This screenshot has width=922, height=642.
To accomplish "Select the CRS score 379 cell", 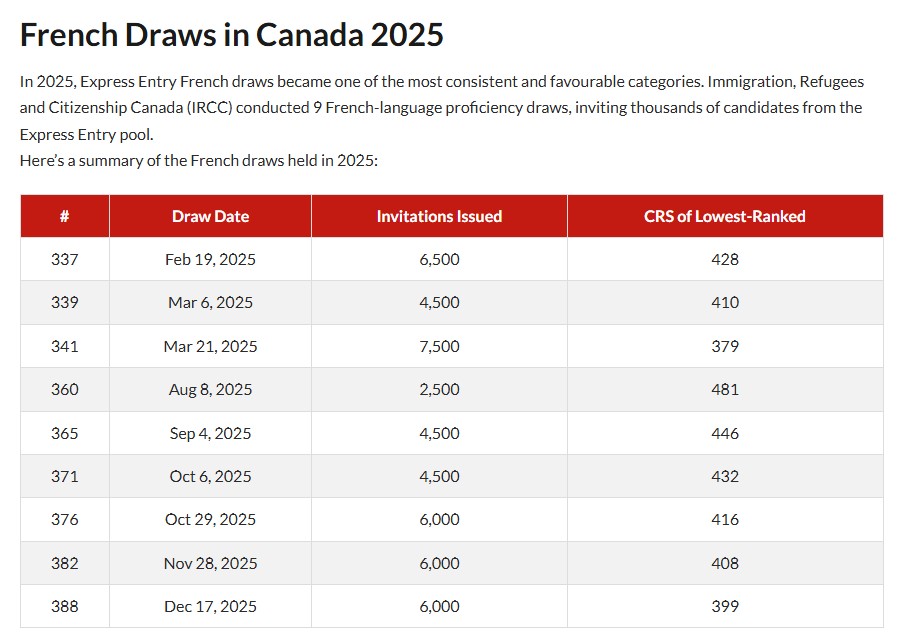I will tap(725, 346).
